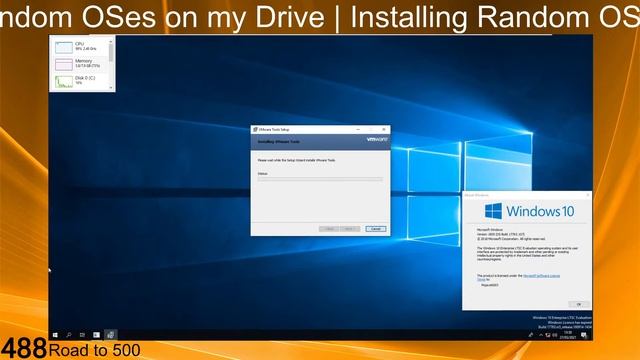640x360 pixels.
Task: Click the "Installing VMware Tools" header text
Action: point(279,142)
